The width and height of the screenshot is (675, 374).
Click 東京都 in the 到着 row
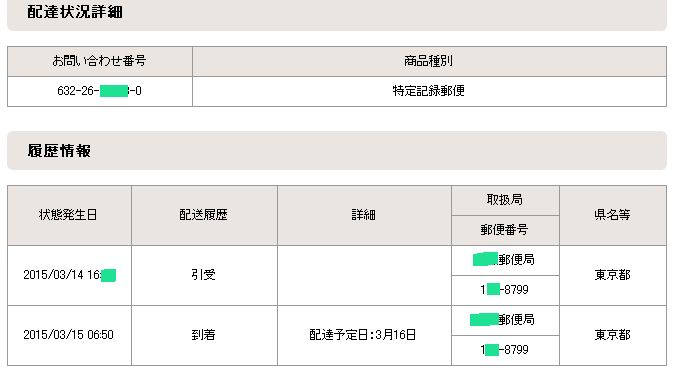[x=613, y=336]
